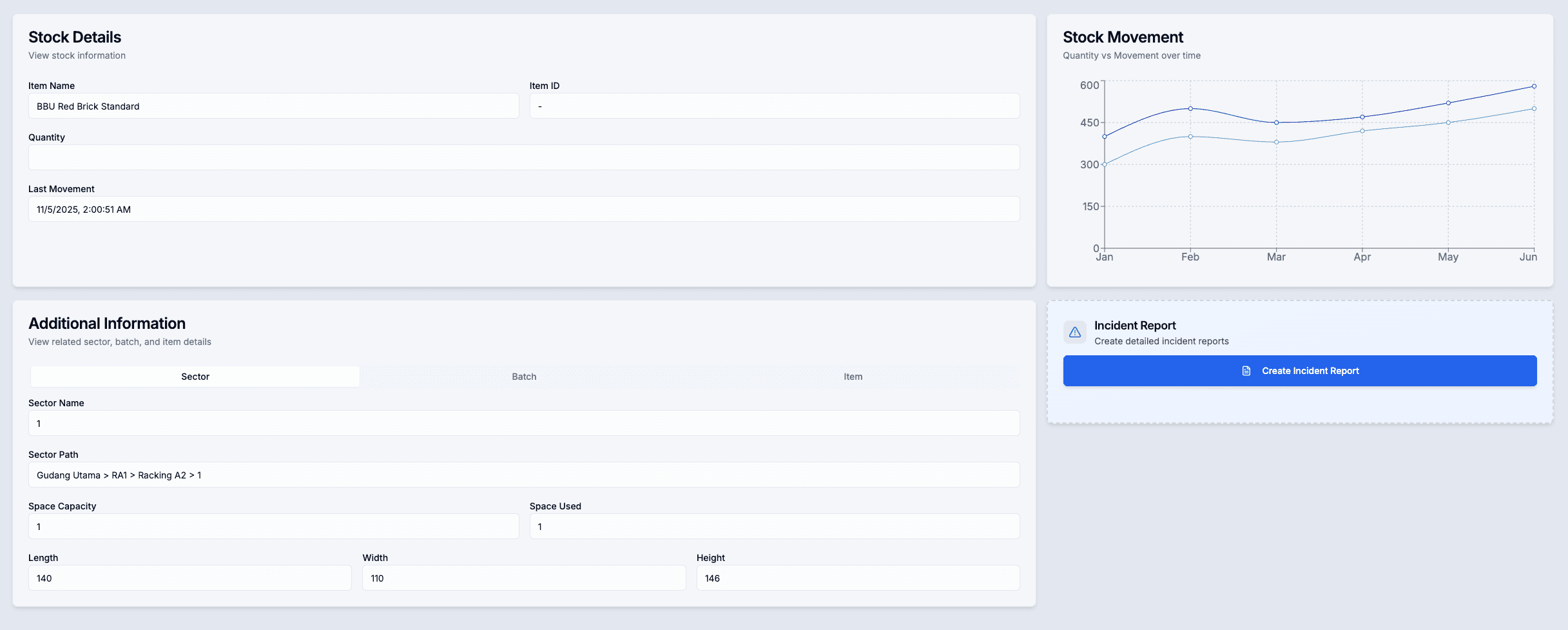Click the incident alert triangle icon

click(1075, 332)
